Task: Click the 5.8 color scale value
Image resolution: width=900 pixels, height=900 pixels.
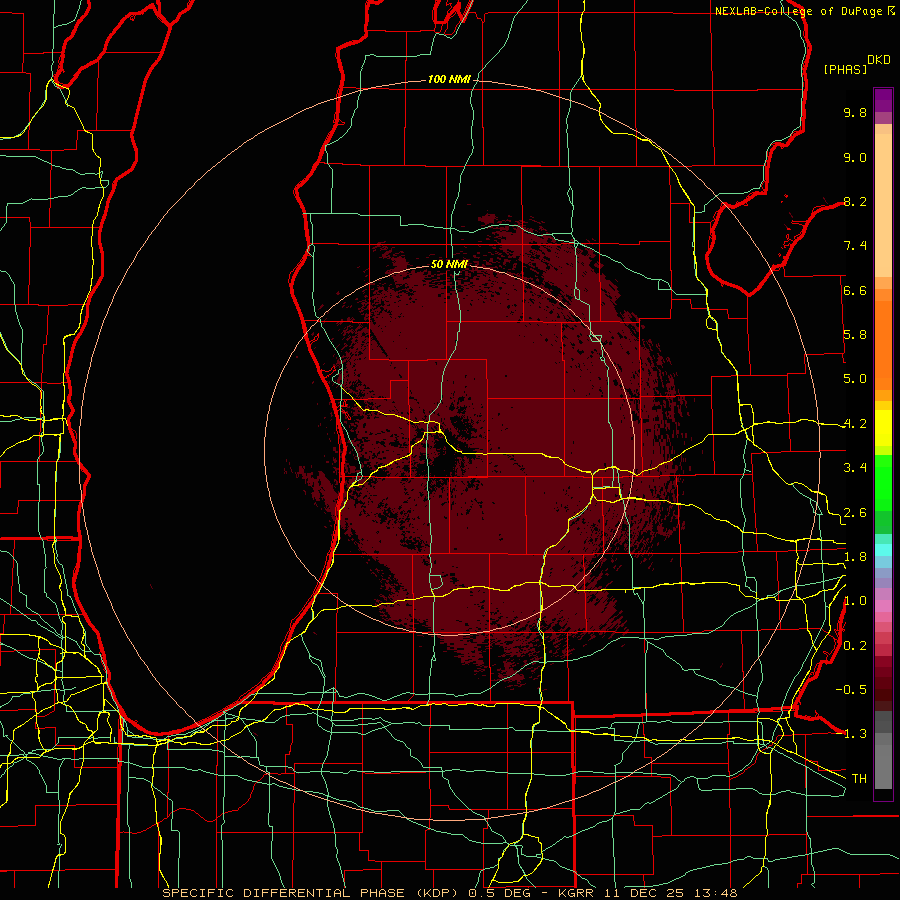Action: point(855,335)
